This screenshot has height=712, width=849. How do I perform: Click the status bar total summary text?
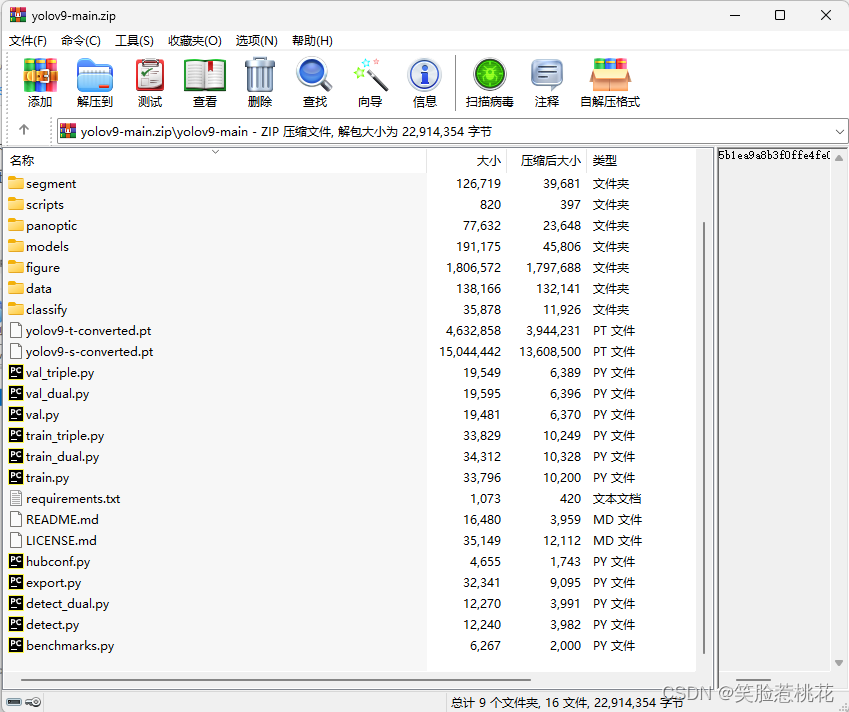click(567, 702)
